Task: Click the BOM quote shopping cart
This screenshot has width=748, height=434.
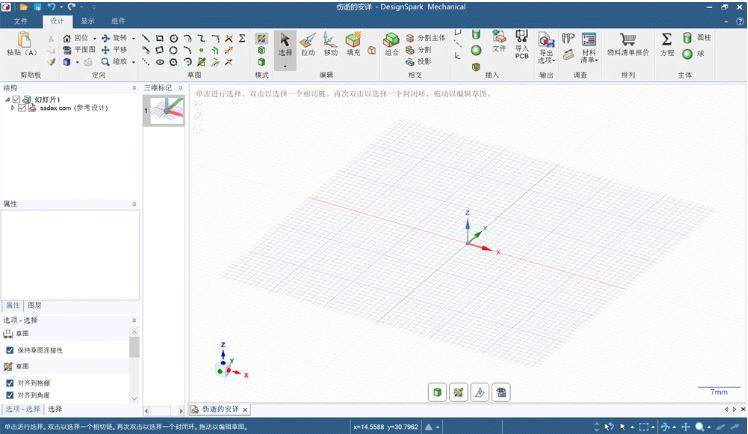Action: pyautogui.click(x=628, y=44)
